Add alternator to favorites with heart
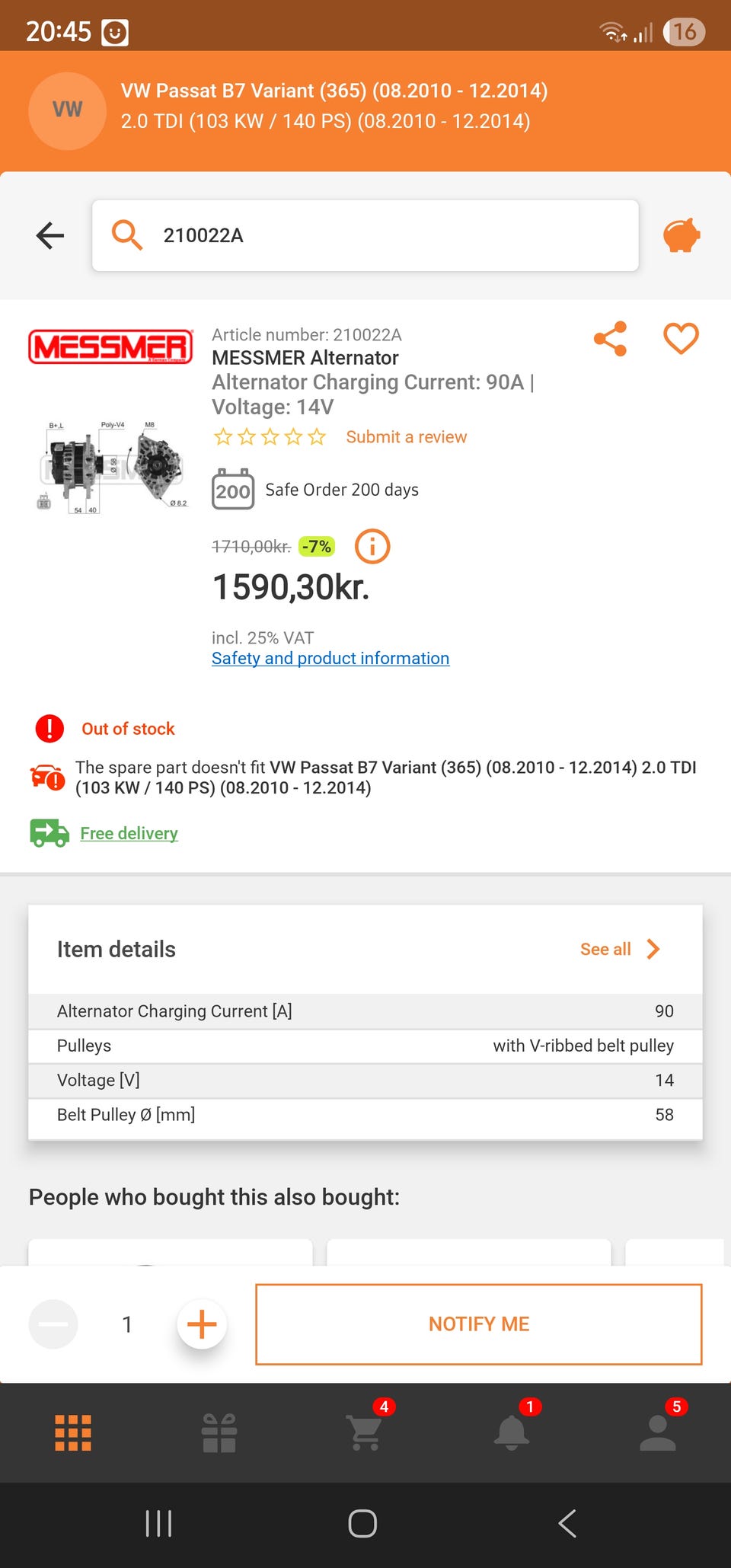This screenshot has height=1568, width=731. click(x=681, y=339)
